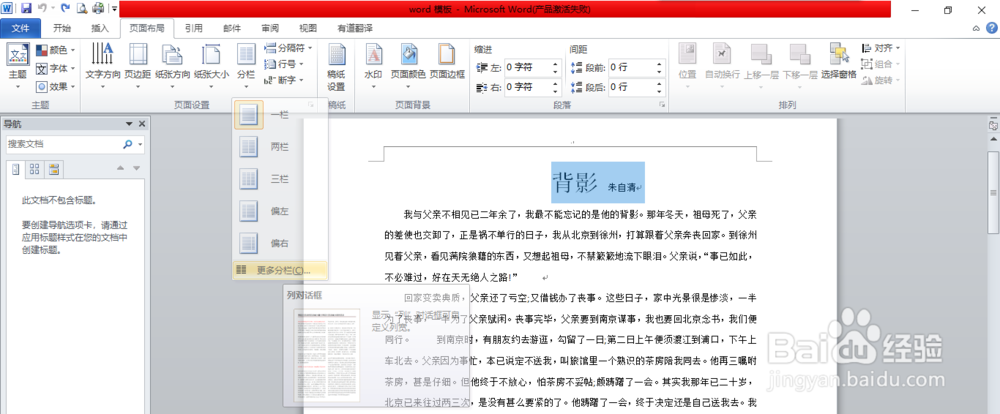The width and height of the screenshot is (1000, 414).
Task: Click 更多分栏 (More Columns) option
Action: [281, 270]
